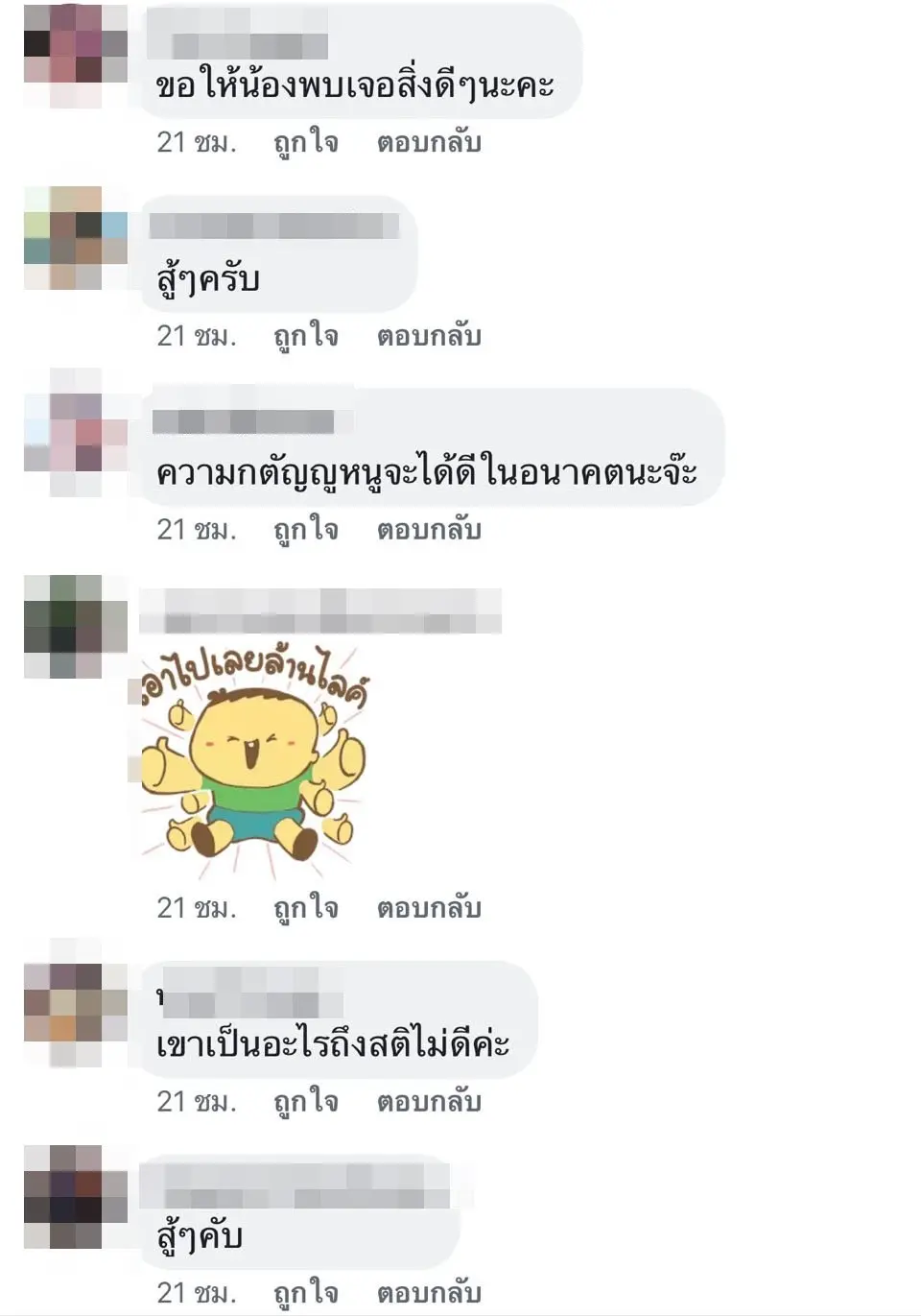
Task: Click ตอบกลับ under ขอให้น้องพบเจอสิ่งดีๆนะคะ comment
Action: tap(429, 143)
